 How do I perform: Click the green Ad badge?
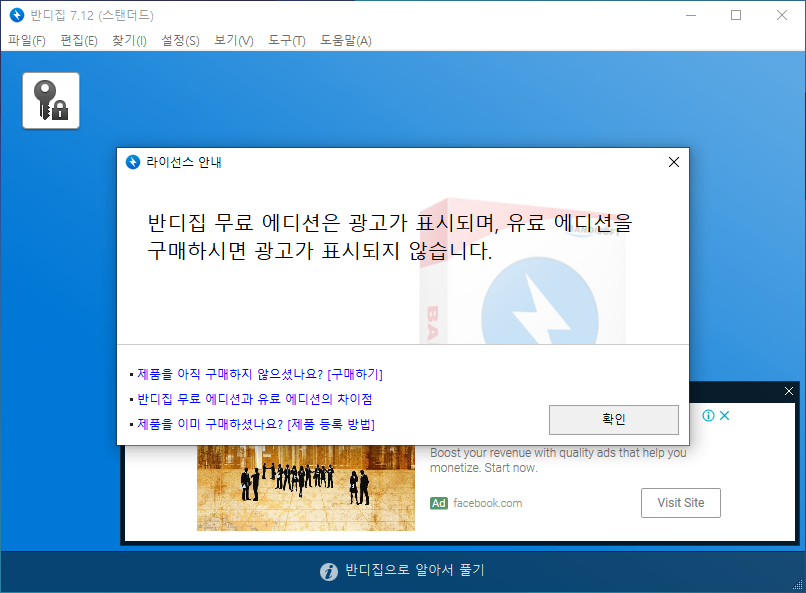coord(438,503)
